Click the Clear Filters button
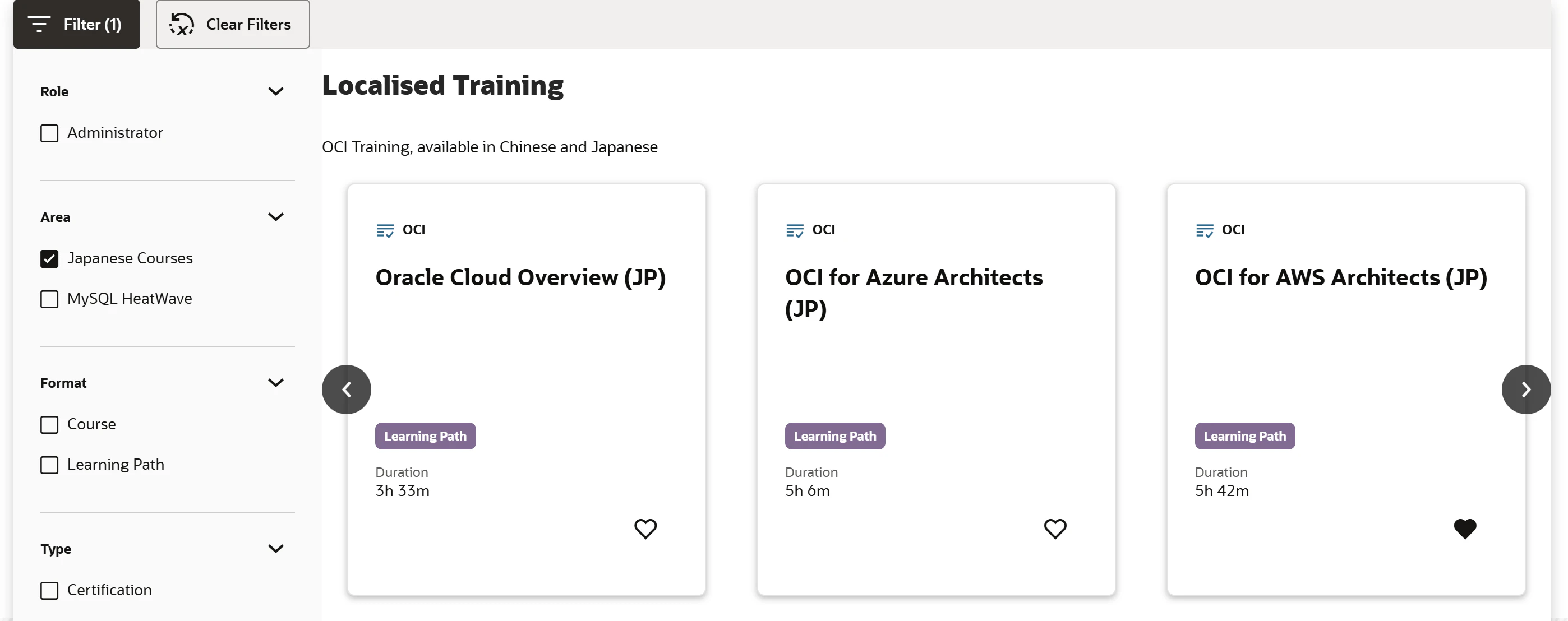 tap(233, 24)
